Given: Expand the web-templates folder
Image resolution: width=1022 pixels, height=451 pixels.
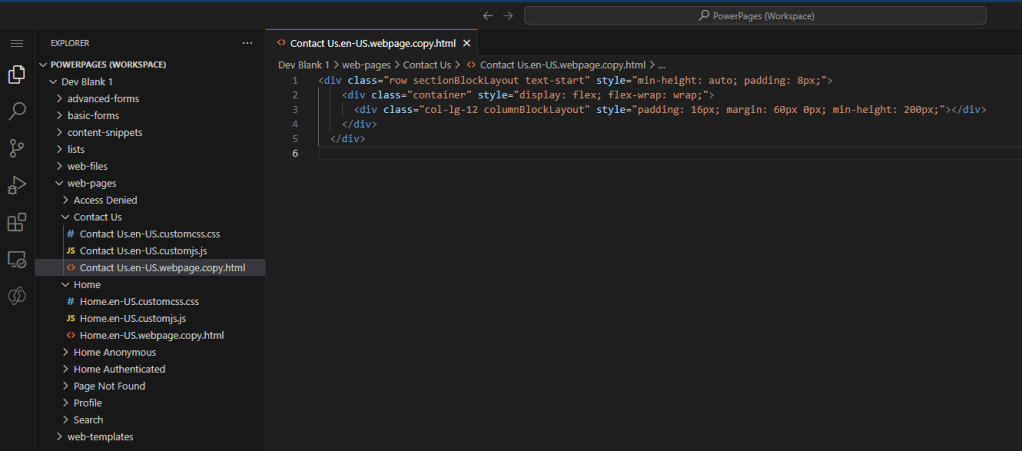Looking at the screenshot, I should click(99, 437).
